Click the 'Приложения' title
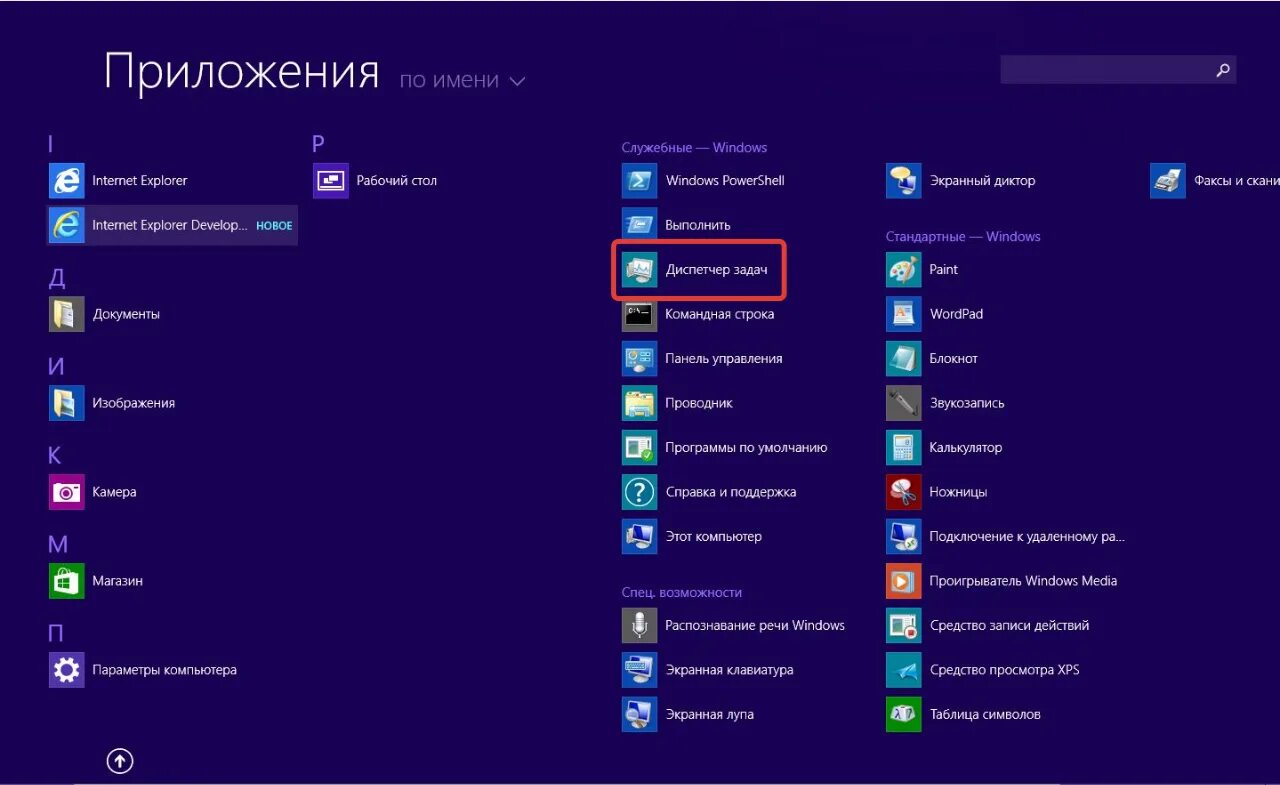1280x785 pixels. (242, 73)
